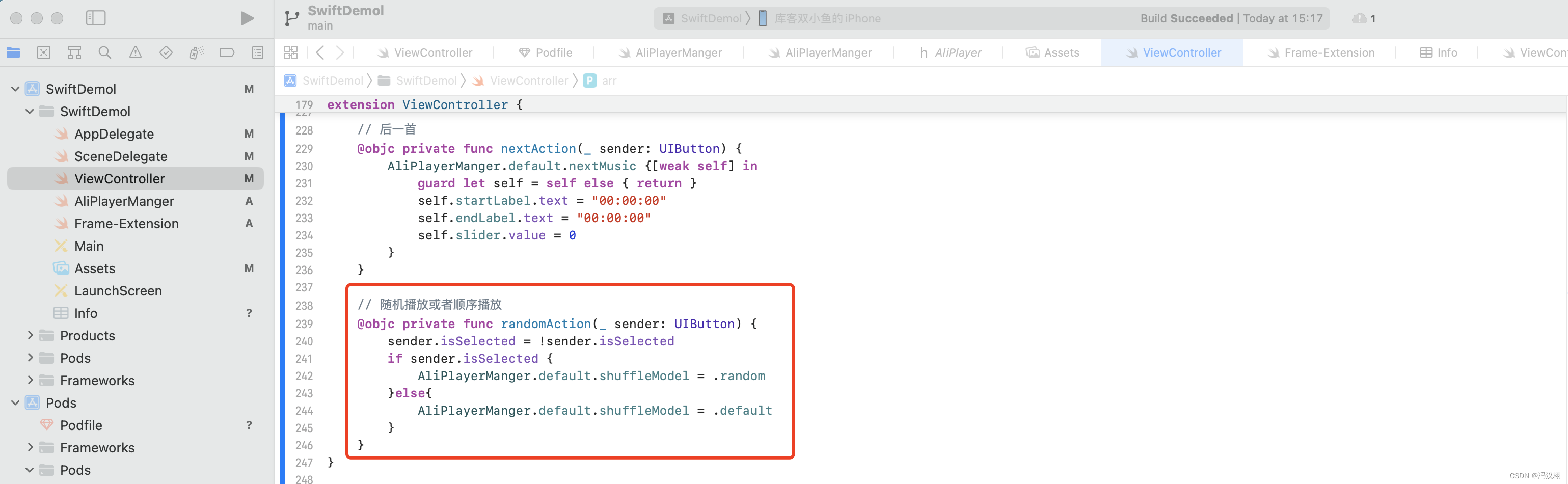Click the sticky extension ViewController header

pyautogui.click(x=425, y=105)
